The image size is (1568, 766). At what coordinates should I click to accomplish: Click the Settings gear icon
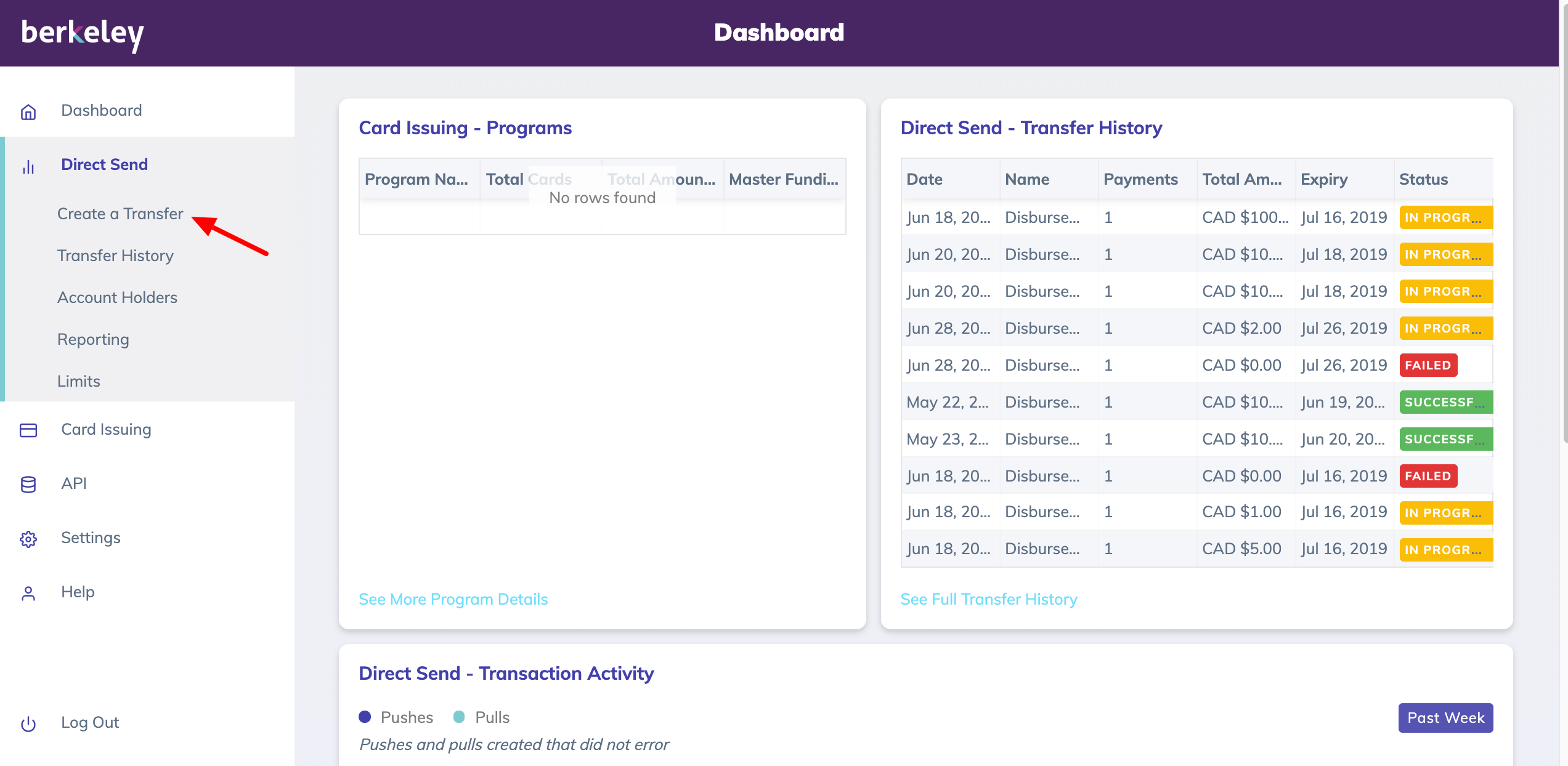point(28,539)
